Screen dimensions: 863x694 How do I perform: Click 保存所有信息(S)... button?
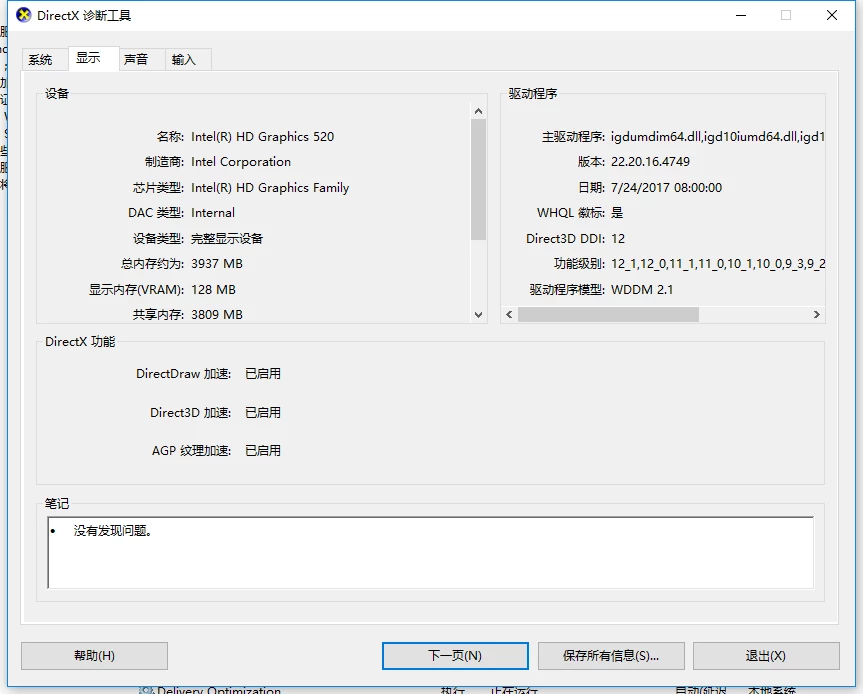point(611,655)
